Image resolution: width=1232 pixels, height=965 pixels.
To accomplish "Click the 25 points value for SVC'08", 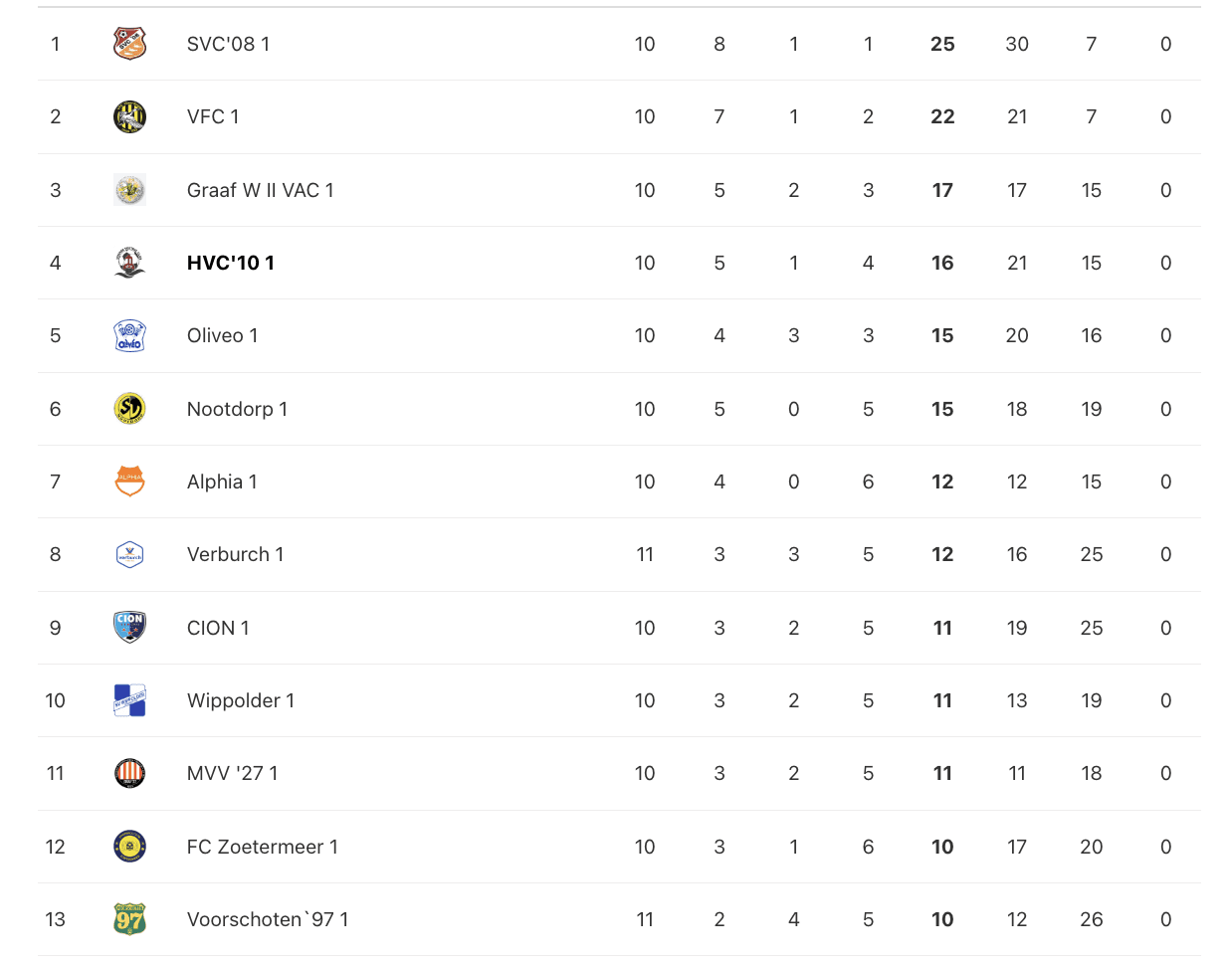I will (x=941, y=44).
